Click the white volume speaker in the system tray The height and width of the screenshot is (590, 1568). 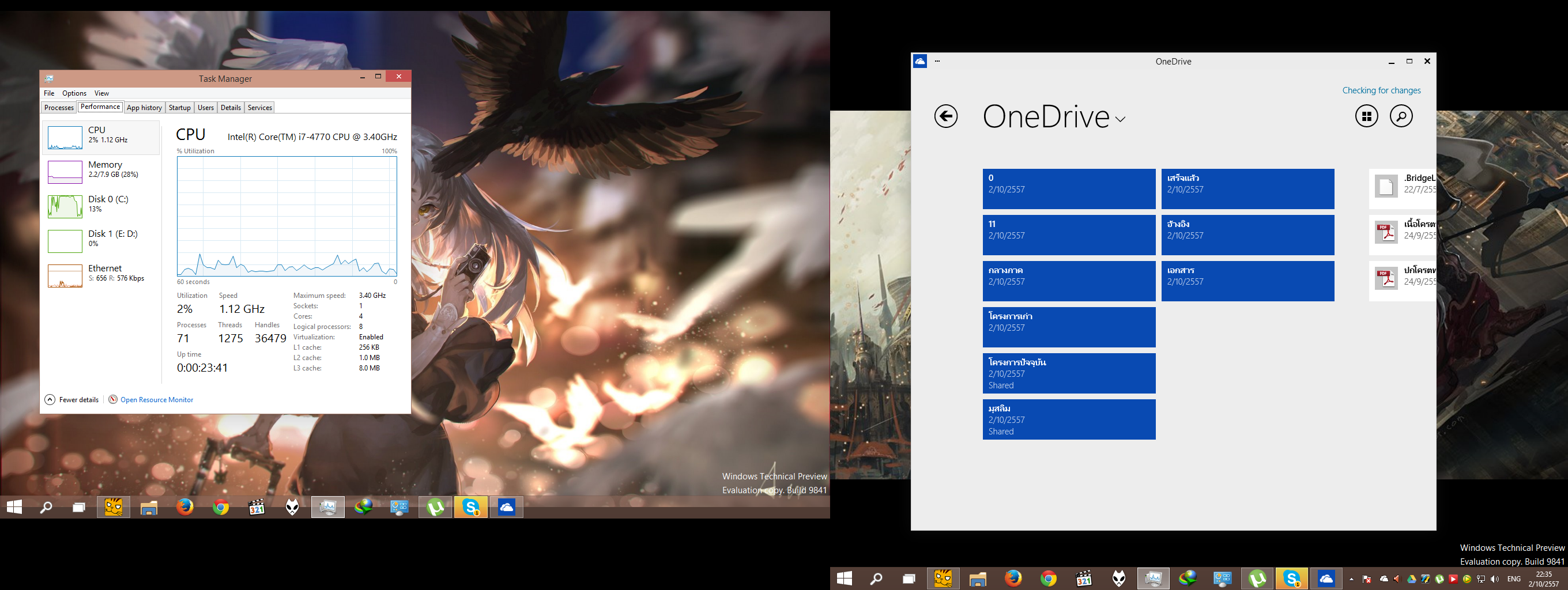click(1495, 579)
